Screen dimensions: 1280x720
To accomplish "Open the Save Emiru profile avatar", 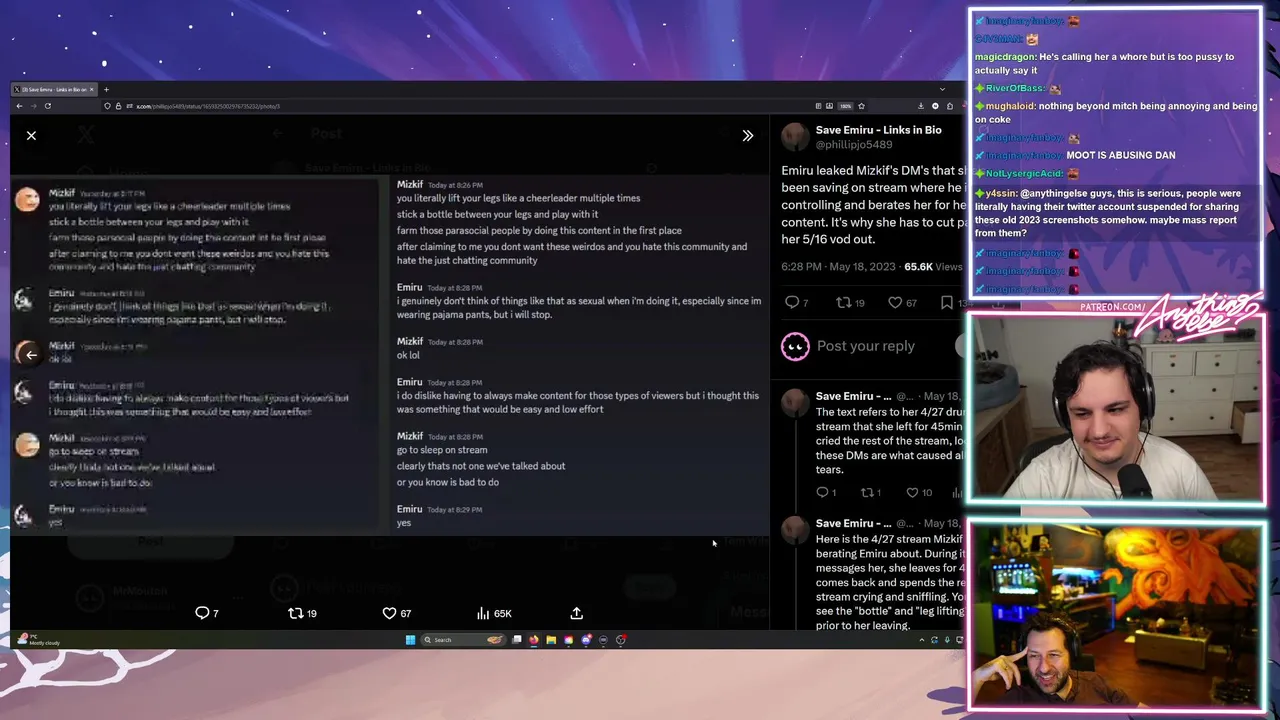I will pos(795,137).
